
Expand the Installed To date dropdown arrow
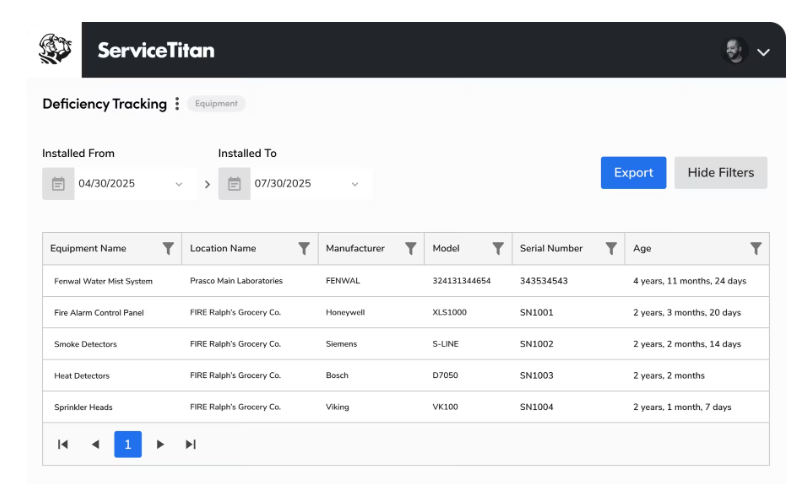click(355, 184)
